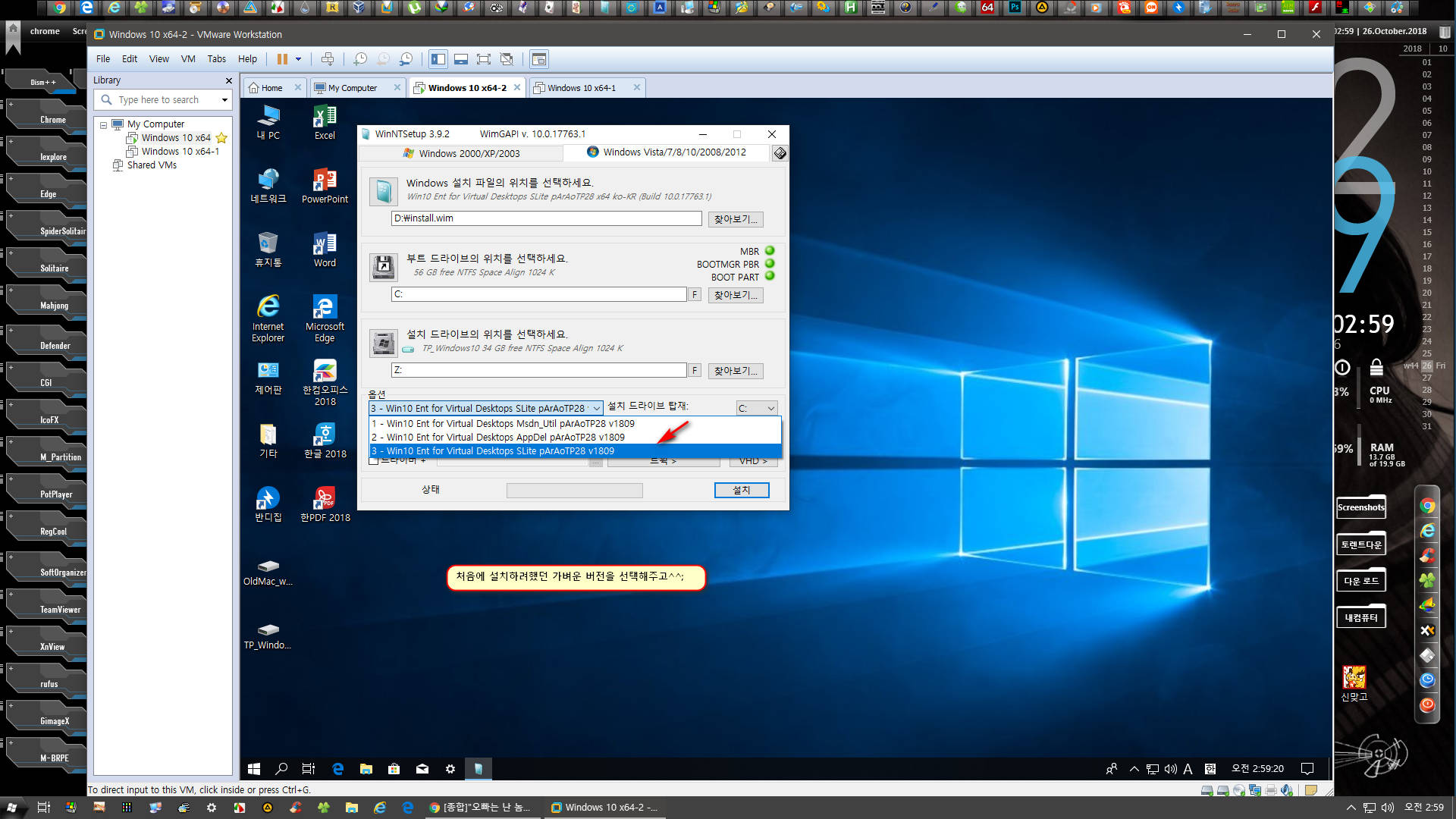Switch to Windows Vista/7/8/10/2008/2012 tab
1456x819 pixels.
point(667,152)
